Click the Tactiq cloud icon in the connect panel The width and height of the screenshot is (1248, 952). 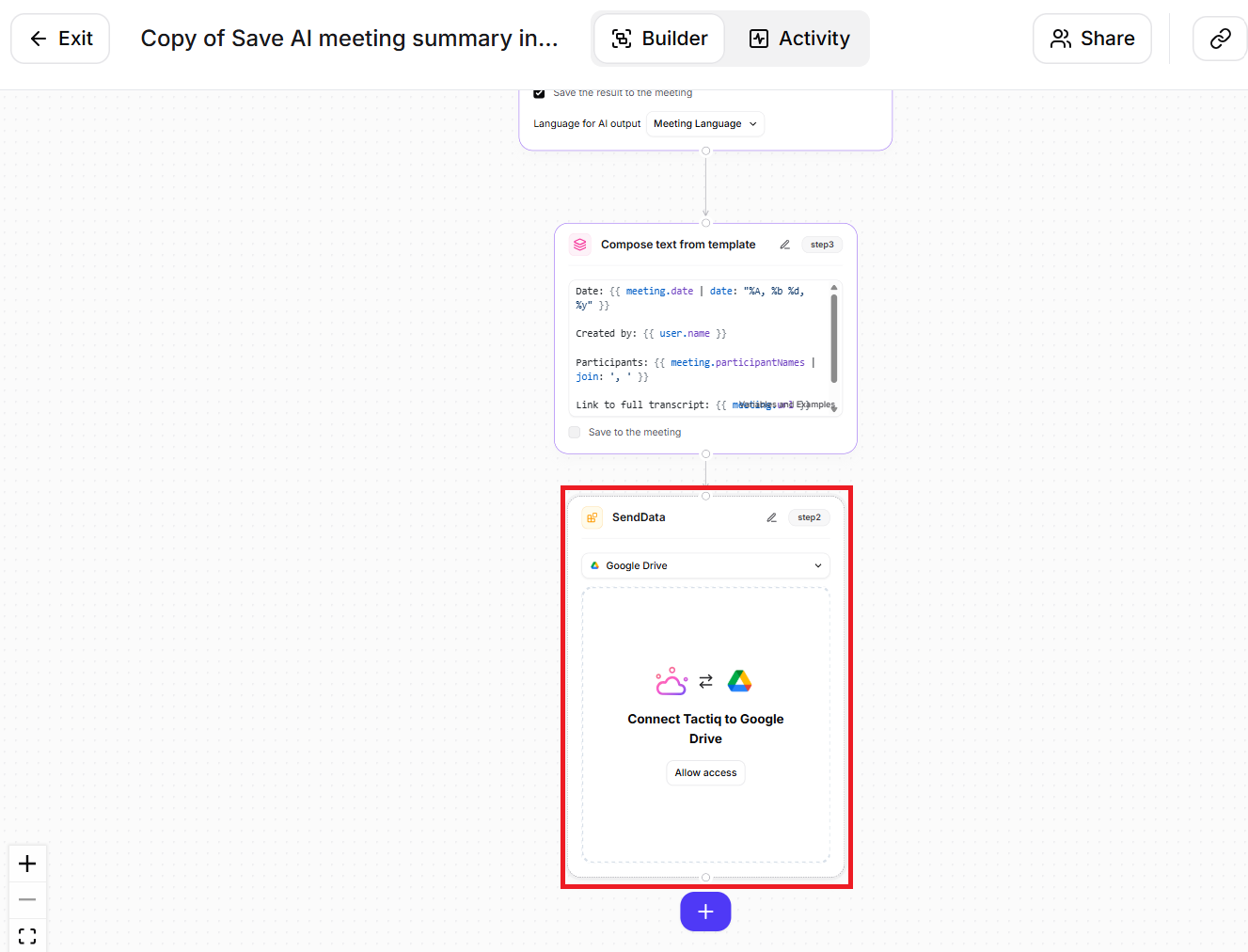coord(671,680)
